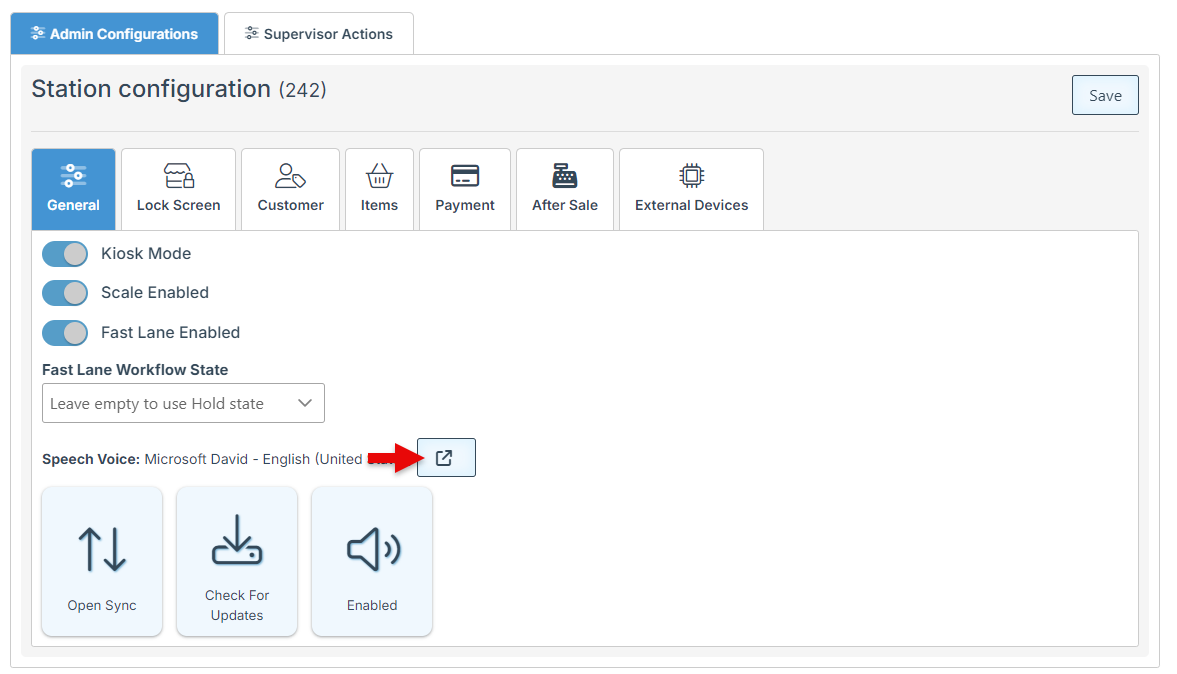
Task: Toggle the Kiosk Mode switch
Action: 65,254
